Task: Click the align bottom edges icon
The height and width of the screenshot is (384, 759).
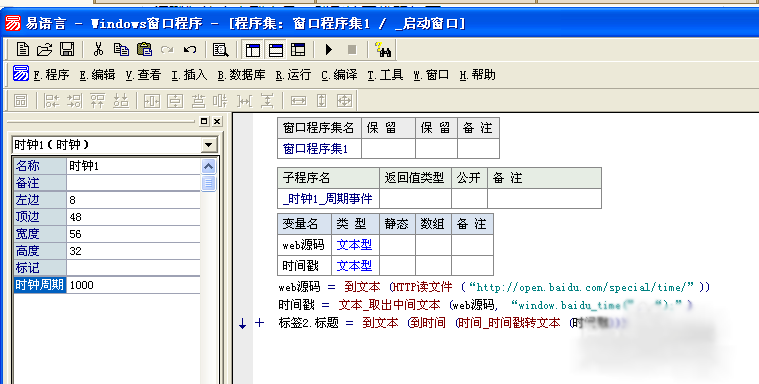Action: pos(121,101)
